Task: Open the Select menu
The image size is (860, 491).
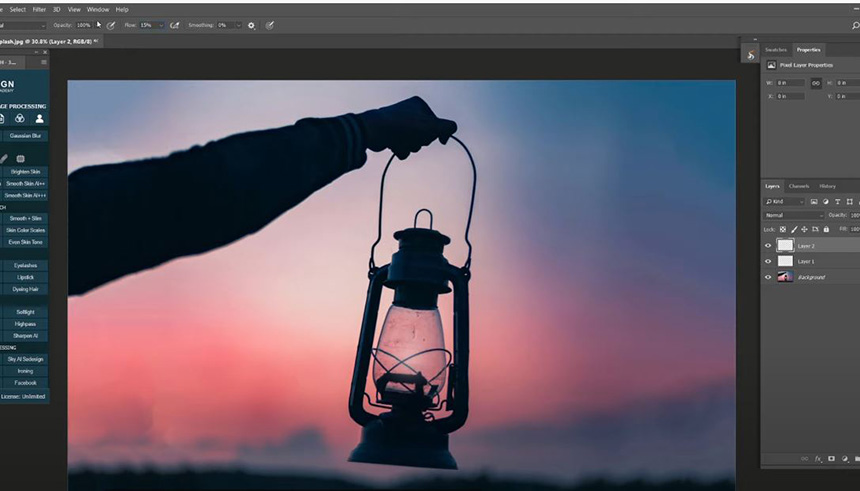Action: click(x=18, y=9)
